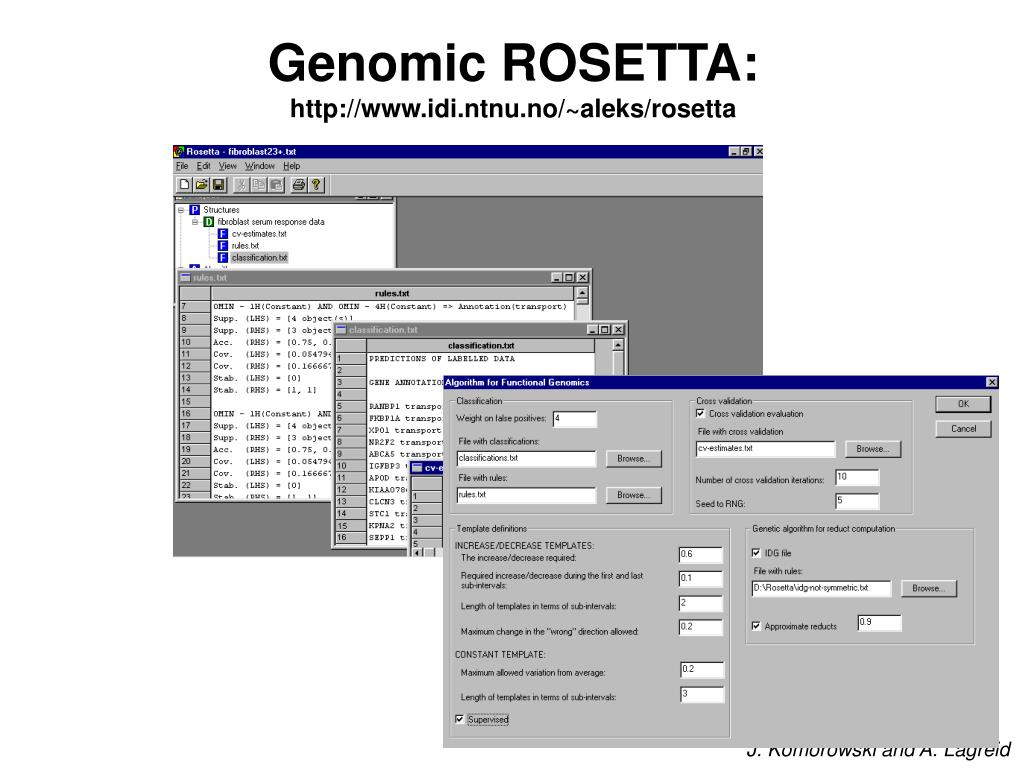Select cv-estimates.txt in the project tree
1024x768 pixels.
(x=259, y=234)
